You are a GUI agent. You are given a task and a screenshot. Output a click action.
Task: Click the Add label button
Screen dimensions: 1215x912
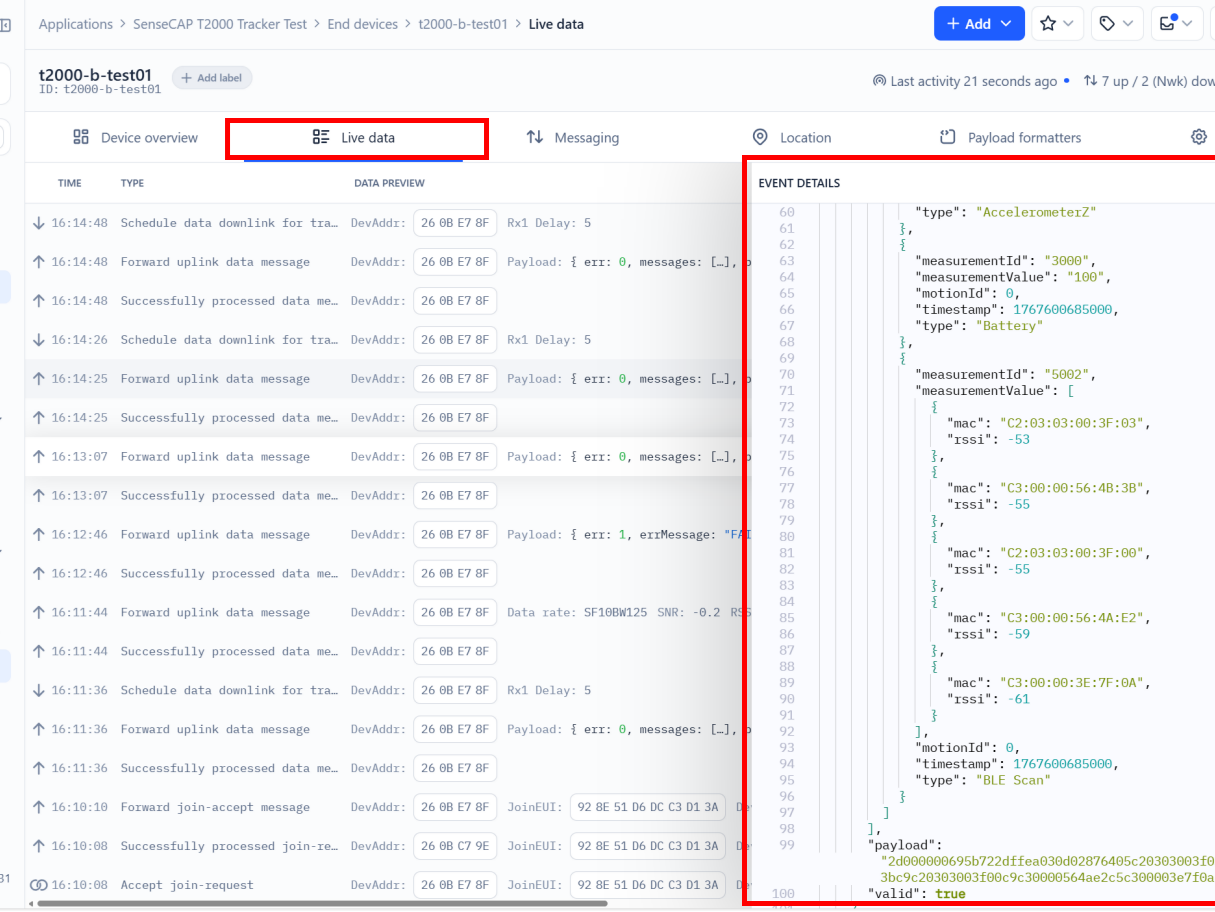pyautogui.click(x=212, y=78)
